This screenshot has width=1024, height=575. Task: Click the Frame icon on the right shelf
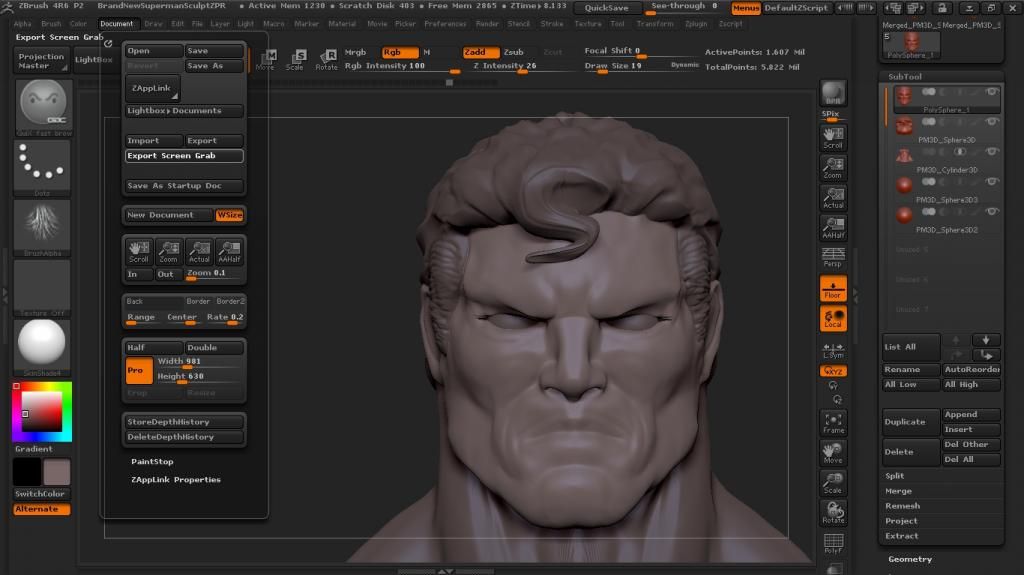[x=833, y=423]
